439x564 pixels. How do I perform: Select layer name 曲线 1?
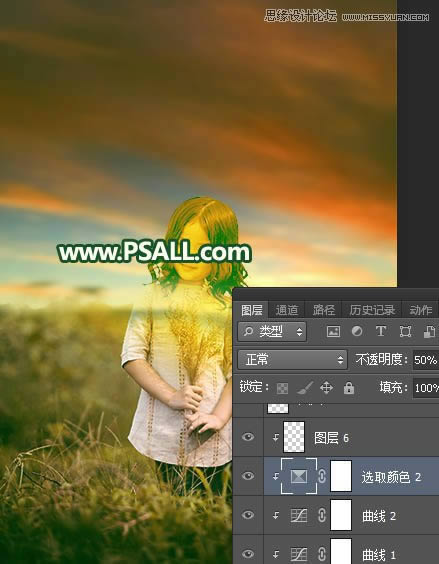[x=379, y=555]
